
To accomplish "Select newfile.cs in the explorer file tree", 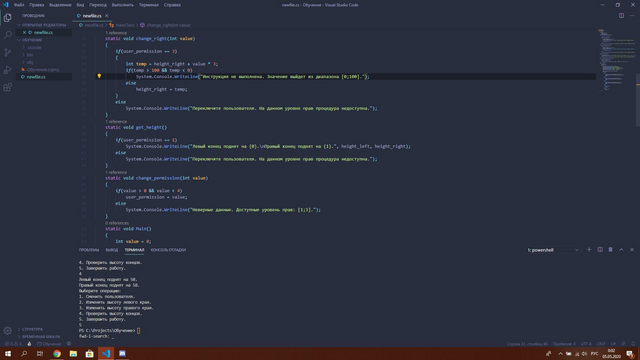I will pyautogui.click(x=36, y=77).
